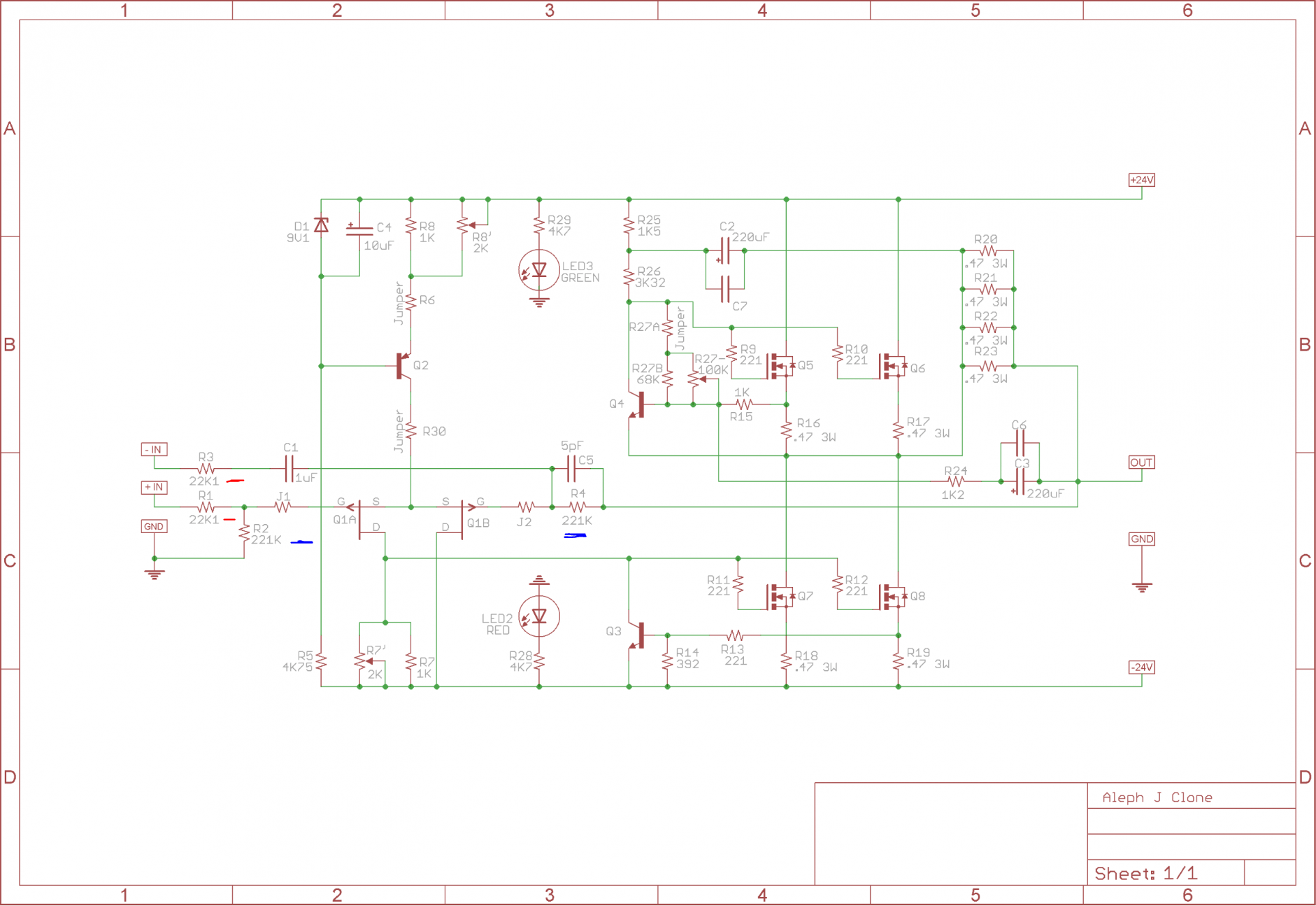Select the R24 1K2 resistor
Viewport: 1316px width, 906px height.
[956, 481]
